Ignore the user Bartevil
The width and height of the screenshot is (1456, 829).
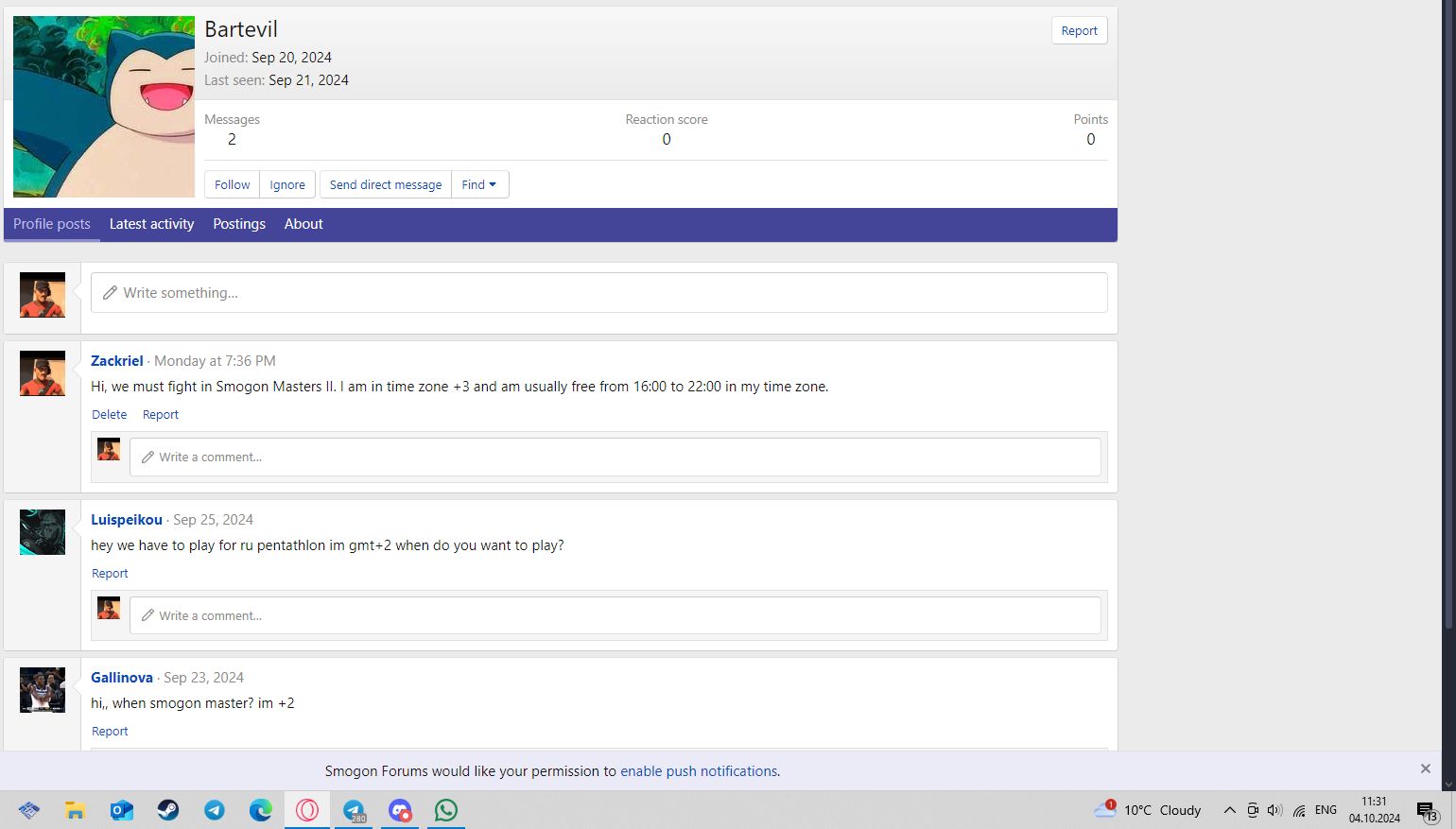point(287,184)
